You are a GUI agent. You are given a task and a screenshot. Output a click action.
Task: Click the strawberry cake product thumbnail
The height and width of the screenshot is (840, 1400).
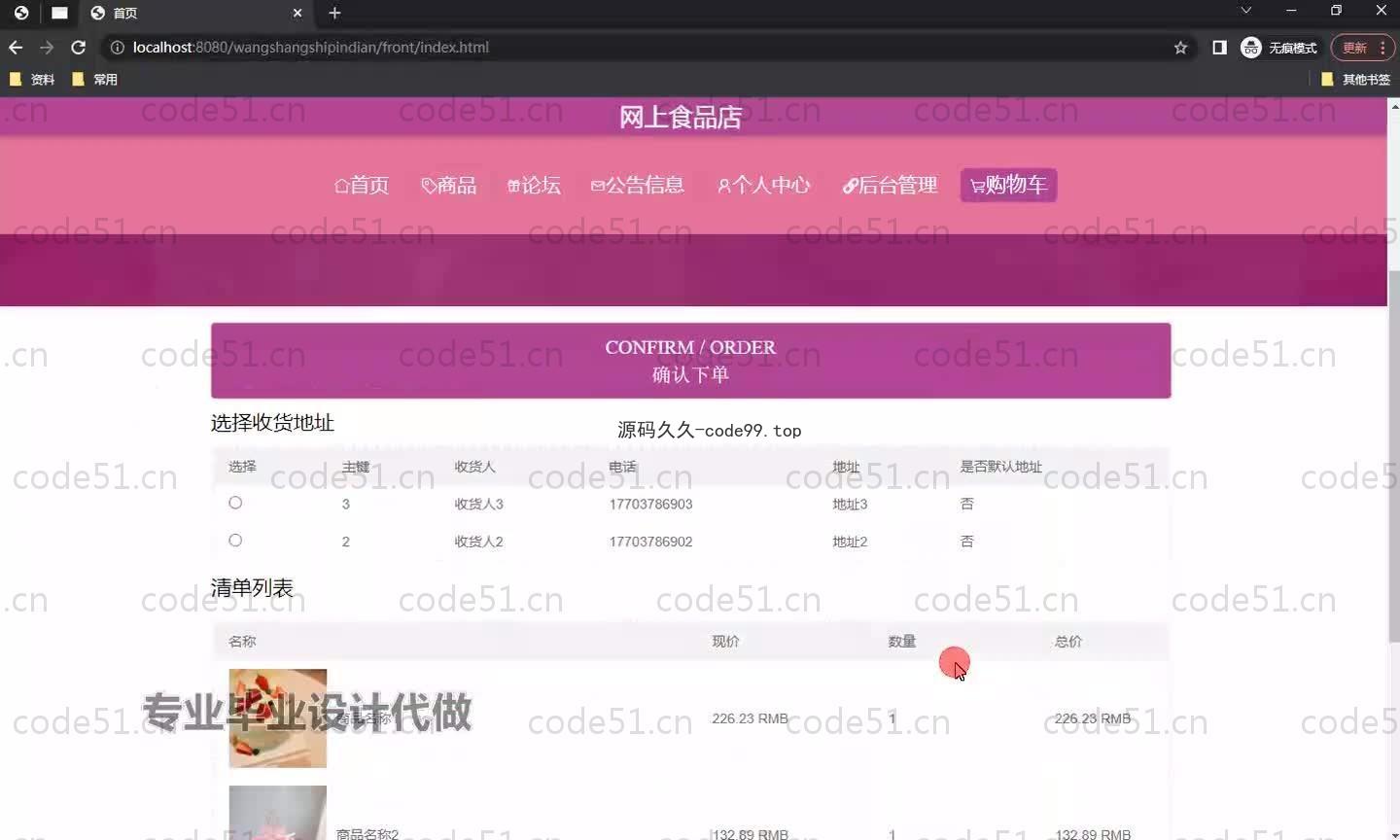[x=278, y=718]
